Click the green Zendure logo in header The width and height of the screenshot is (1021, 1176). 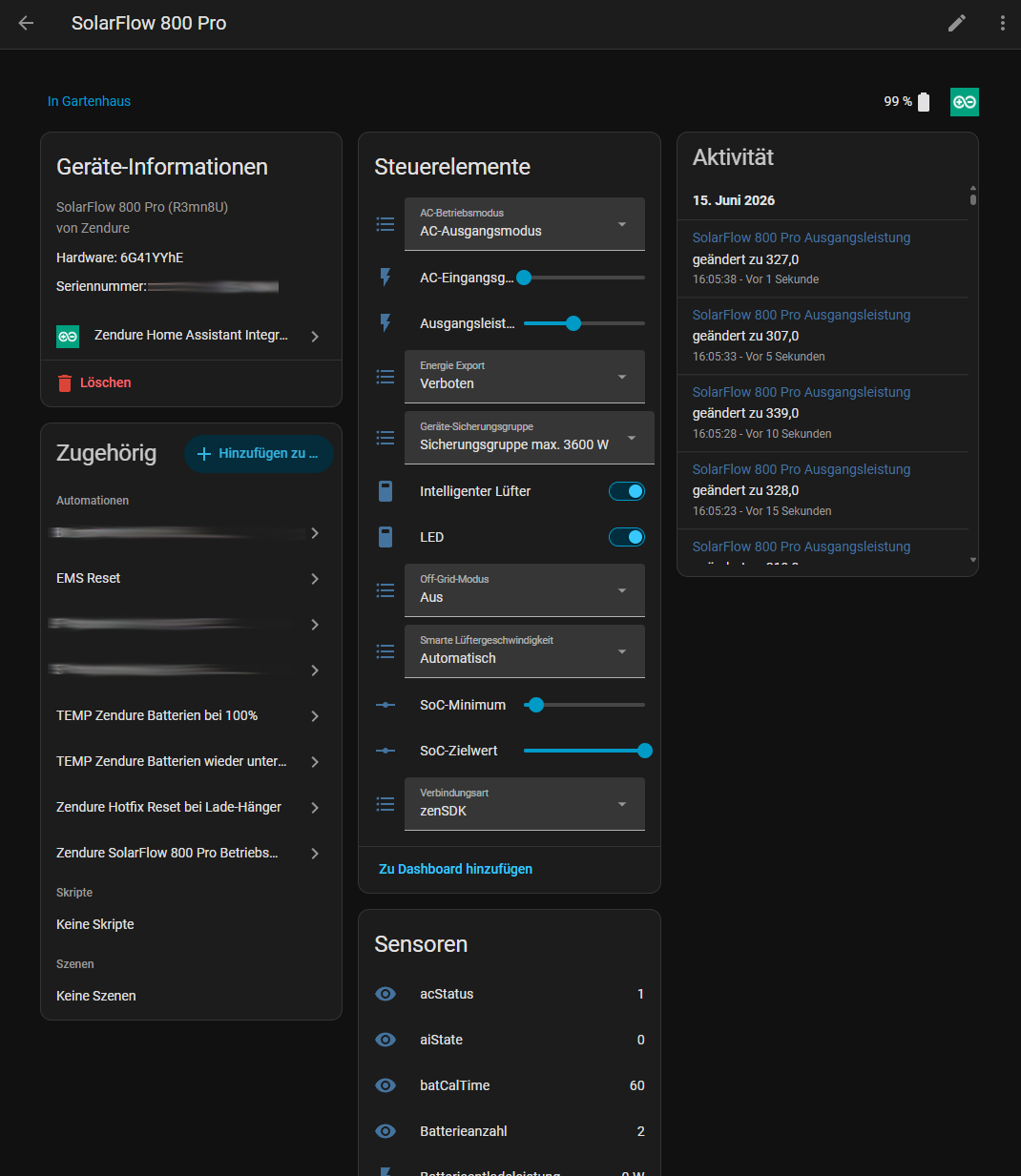(x=965, y=102)
